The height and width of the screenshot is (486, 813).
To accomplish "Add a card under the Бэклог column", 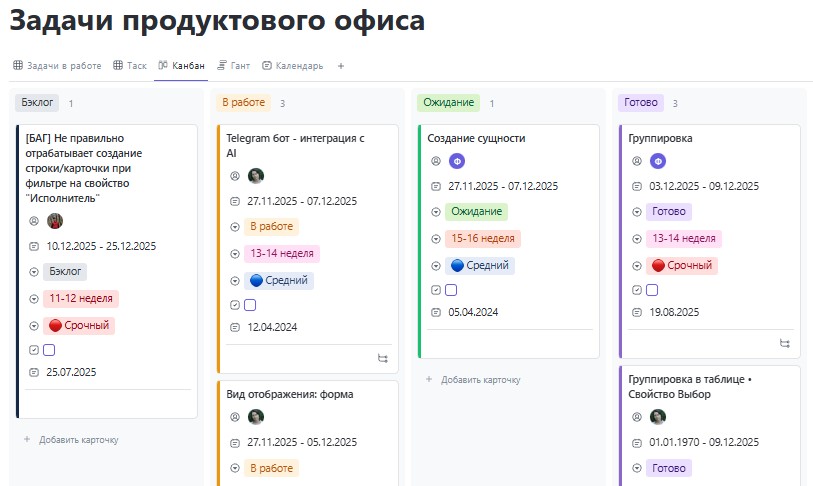I will tap(72, 440).
